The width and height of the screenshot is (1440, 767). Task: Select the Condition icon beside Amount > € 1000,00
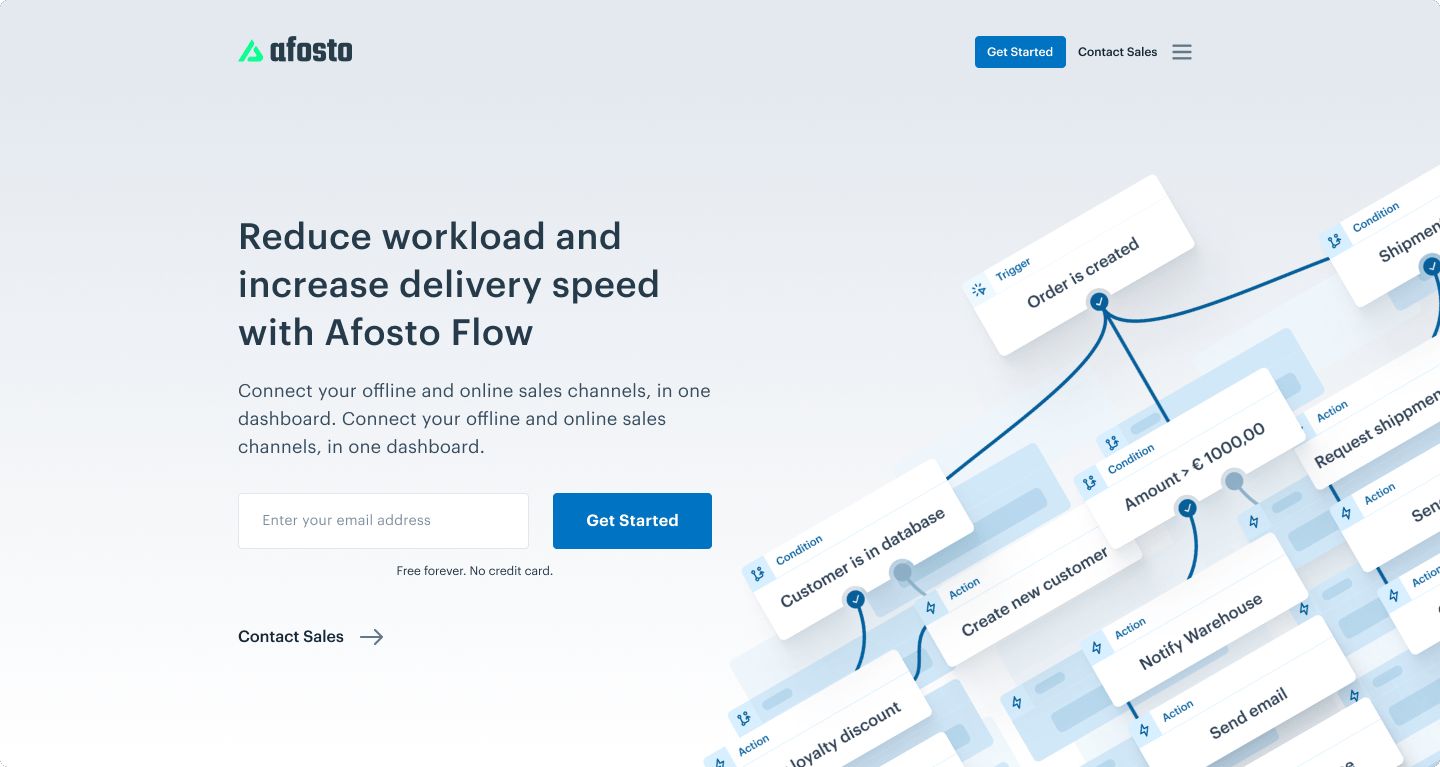[1090, 481]
